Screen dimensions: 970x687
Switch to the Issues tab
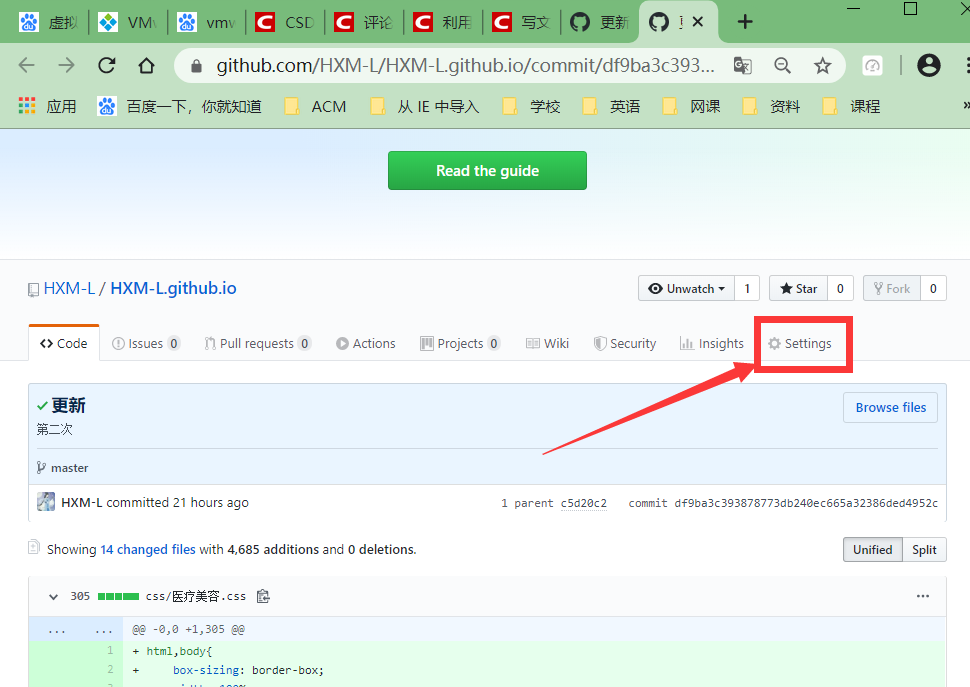point(146,343)
